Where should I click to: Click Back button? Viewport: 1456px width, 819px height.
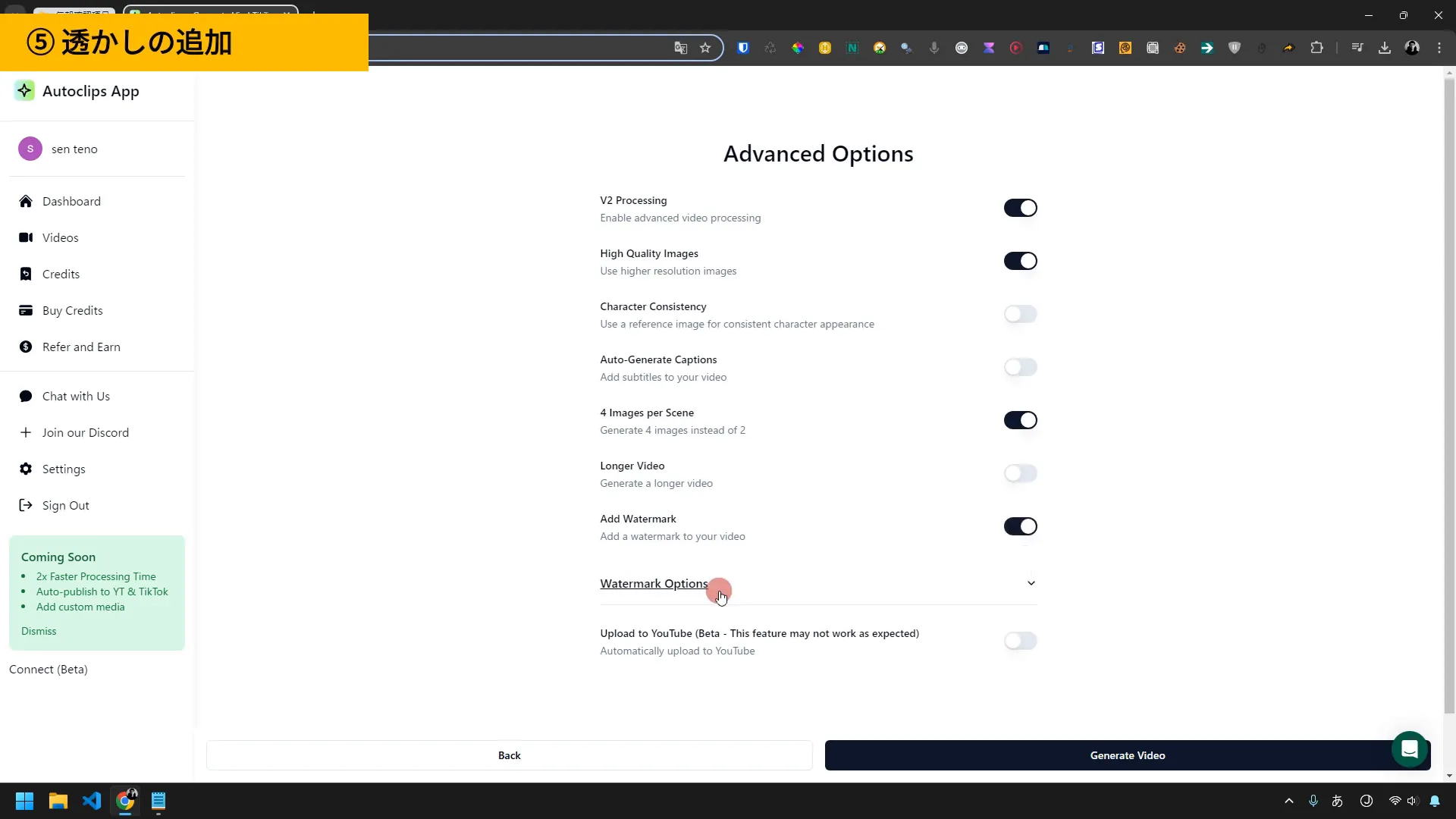tap(510, 755)
